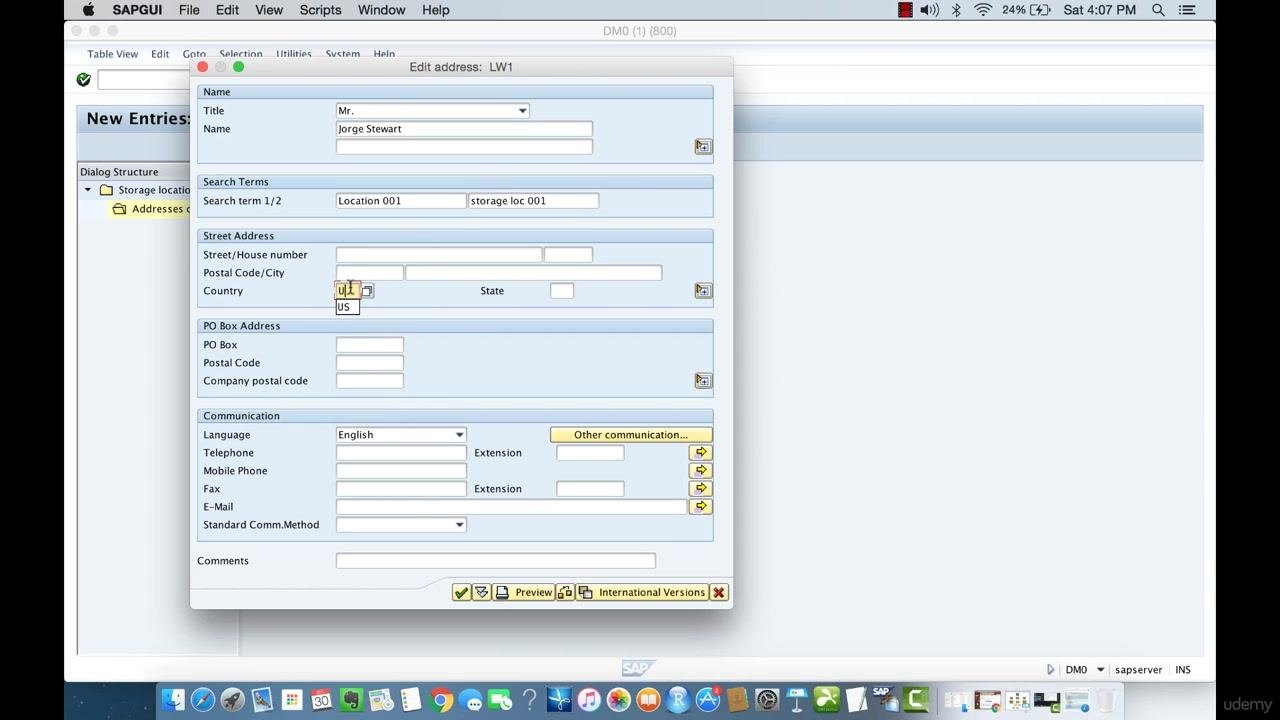
Task: Open status bar system info dropdown arrow
Action: tap(1100, 670)
